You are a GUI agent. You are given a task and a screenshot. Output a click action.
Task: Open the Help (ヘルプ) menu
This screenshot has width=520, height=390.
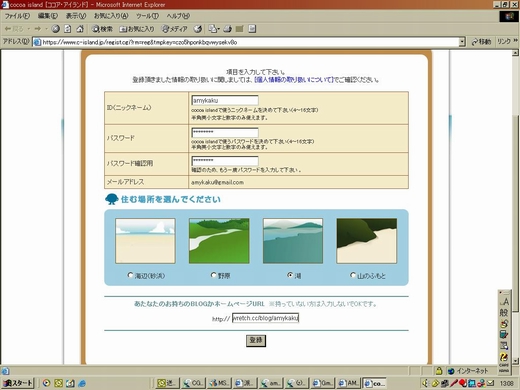click(x=178, y=16)
